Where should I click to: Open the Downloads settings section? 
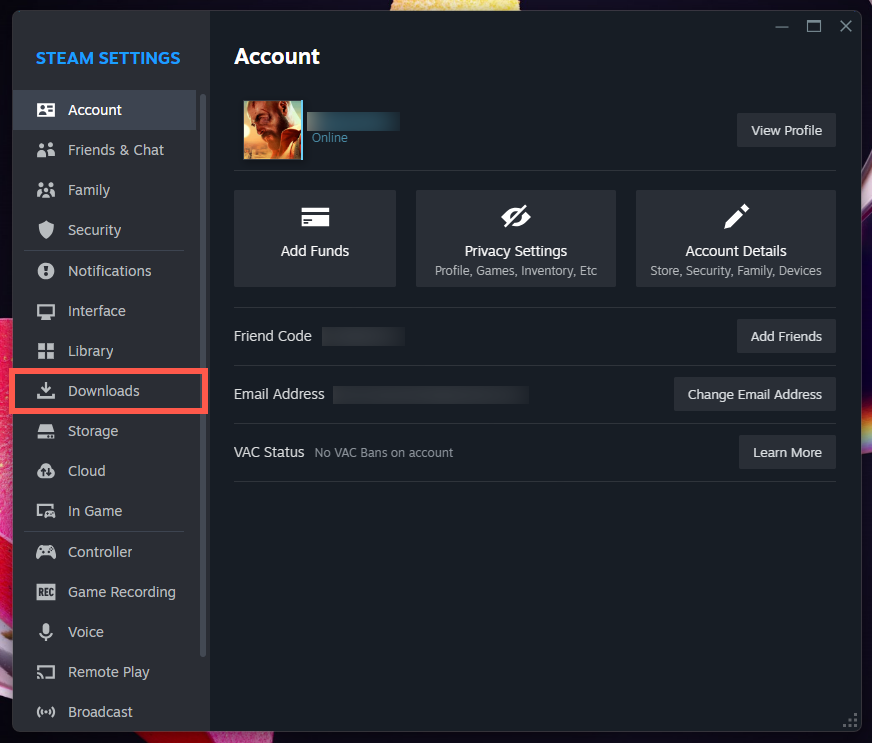coord(104,391)
